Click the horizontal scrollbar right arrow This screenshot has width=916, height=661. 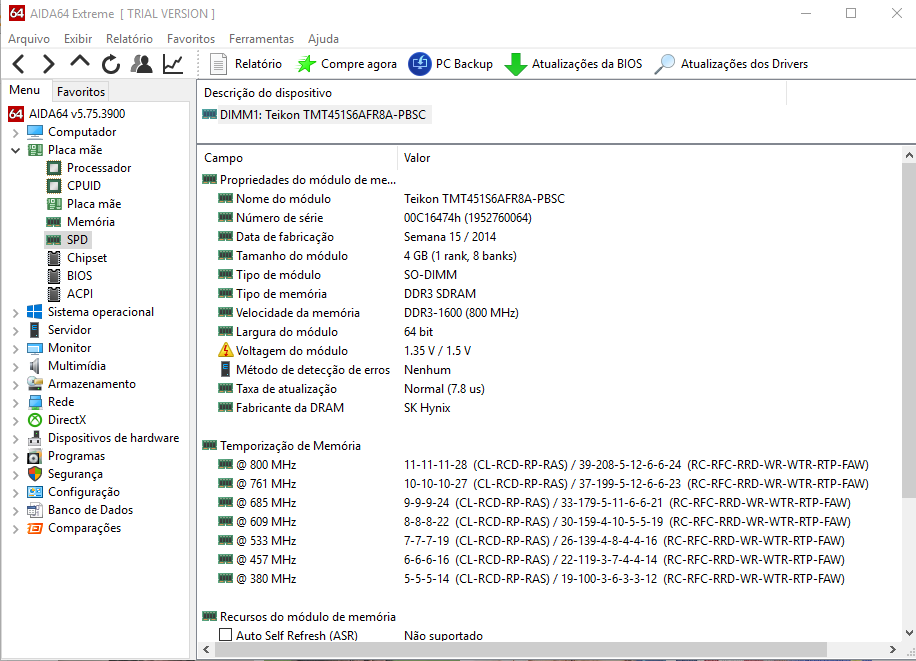tap(893, 649)
